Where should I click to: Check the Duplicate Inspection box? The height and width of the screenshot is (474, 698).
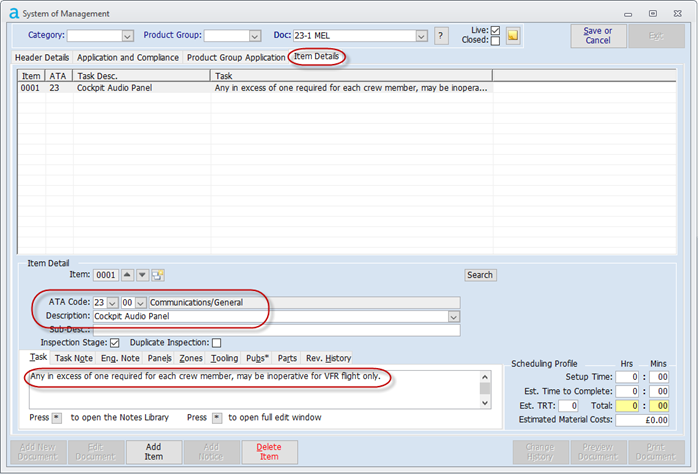(x=216, y=343)
